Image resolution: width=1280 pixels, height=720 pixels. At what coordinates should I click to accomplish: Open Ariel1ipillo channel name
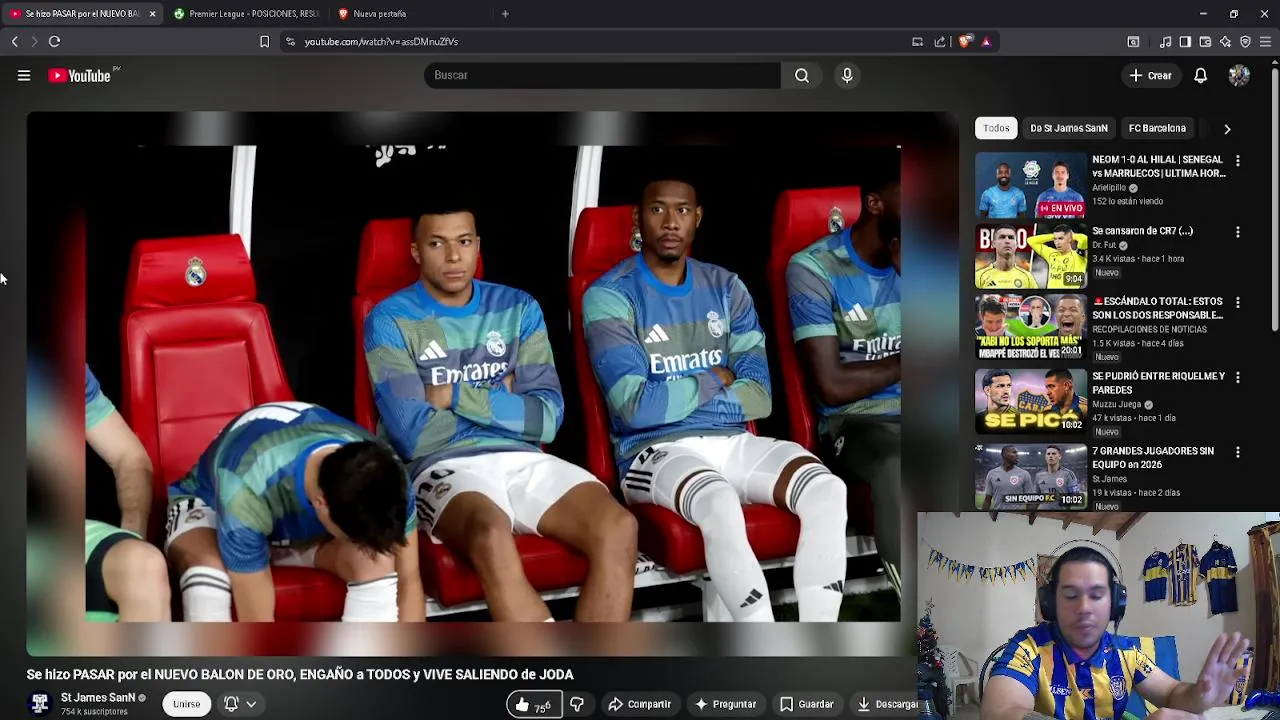pos(1109,187)
